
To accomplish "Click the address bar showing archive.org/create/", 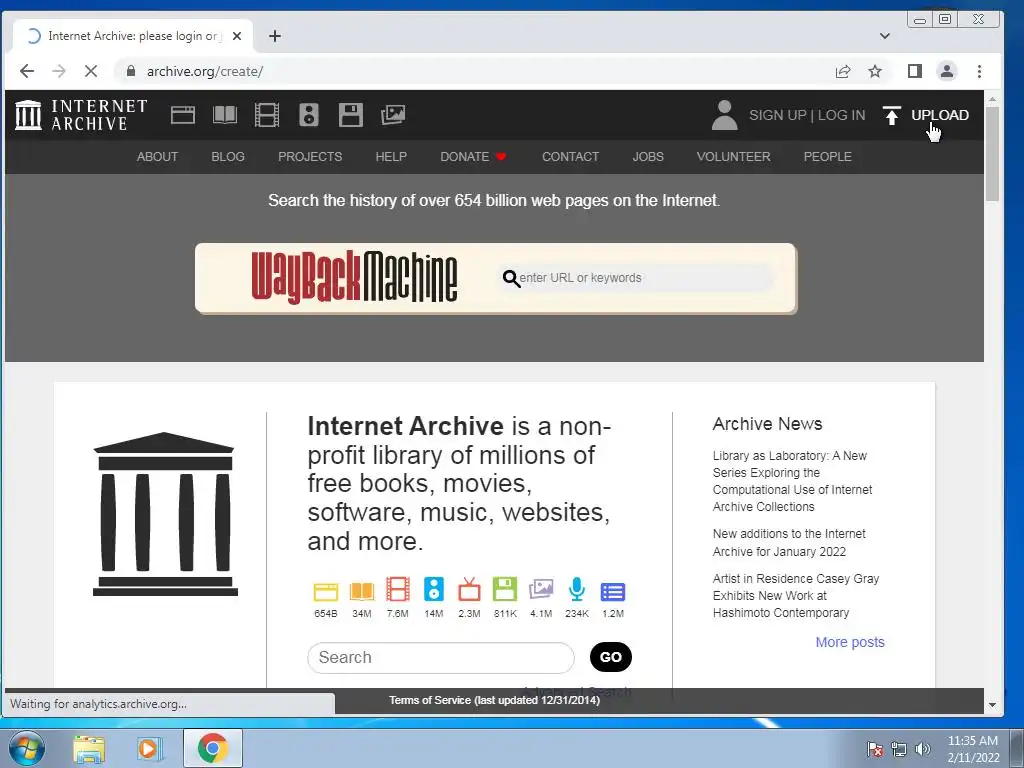I will tap(470, 71).
